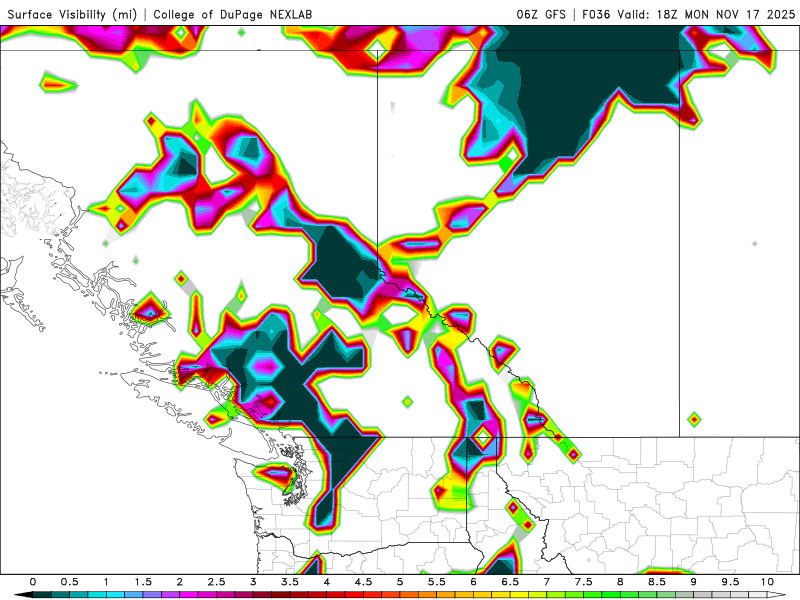The height and width of the screenshot is (600, 800).
Task: Click the colorbar label "4.5"
Action: [363, 582]
